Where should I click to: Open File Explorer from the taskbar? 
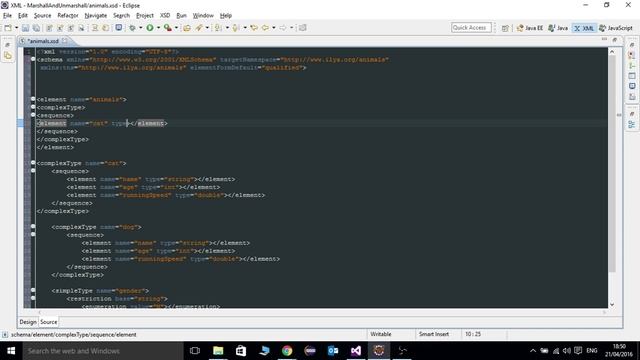point(218,351)
